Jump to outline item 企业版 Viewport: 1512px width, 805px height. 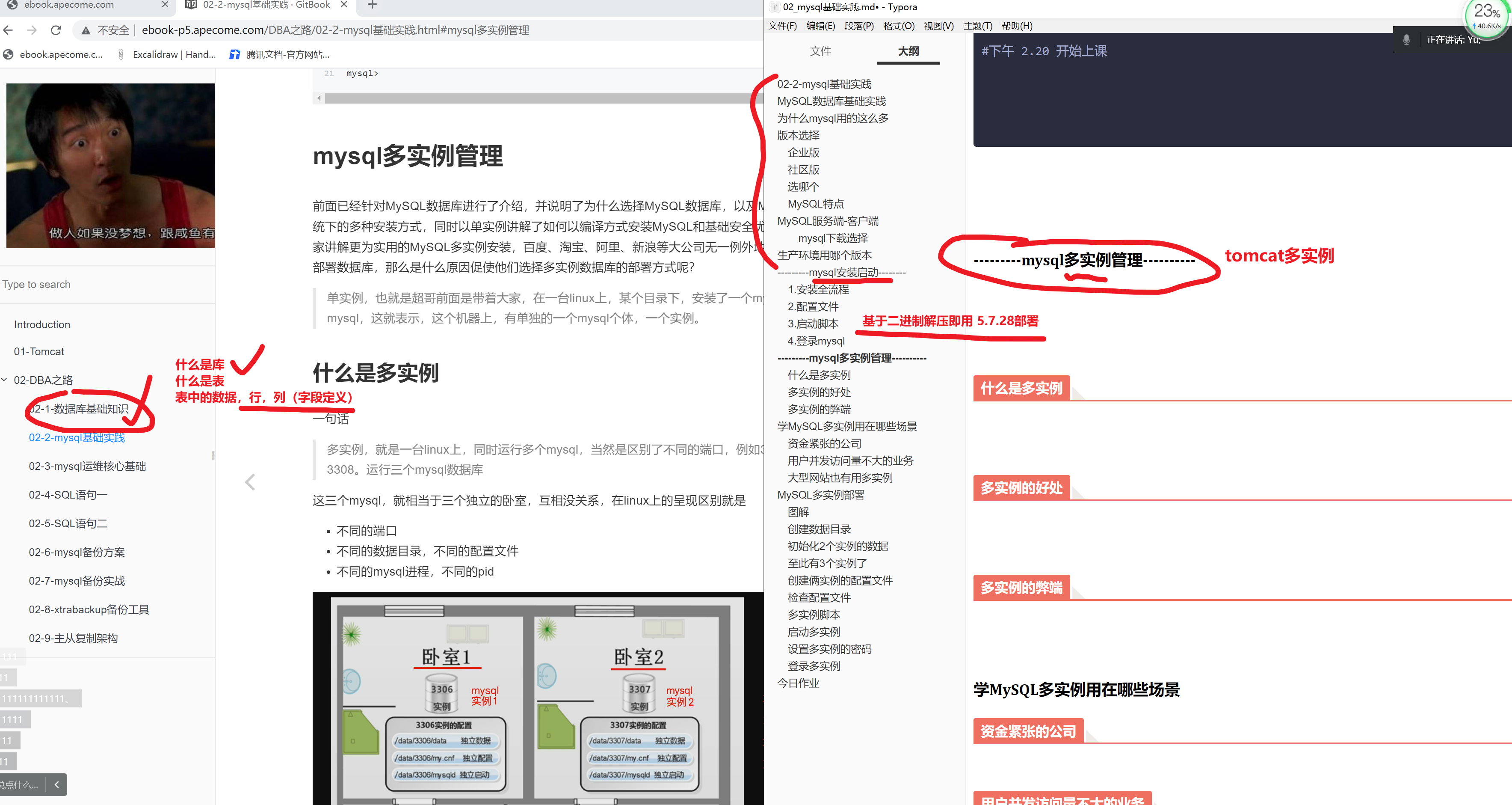coord(804,153)
